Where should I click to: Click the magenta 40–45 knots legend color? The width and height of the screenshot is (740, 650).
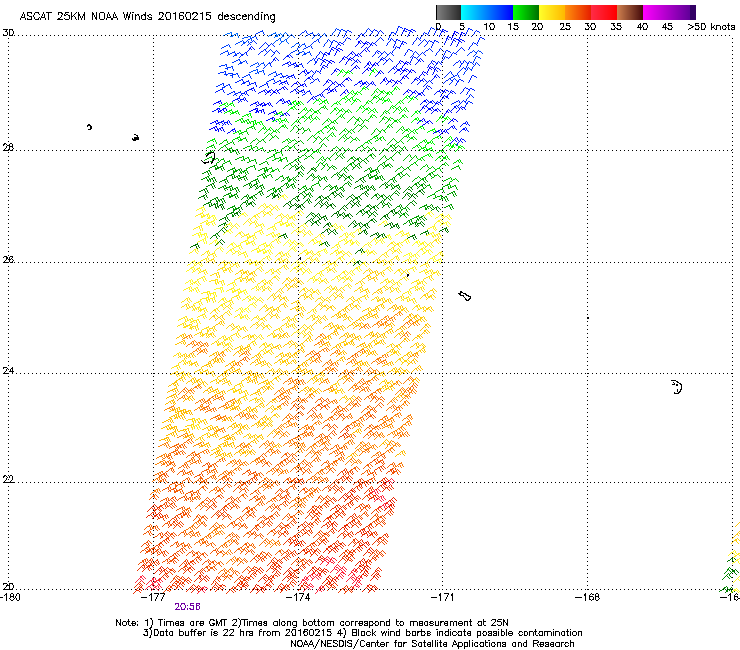(656, 12)
